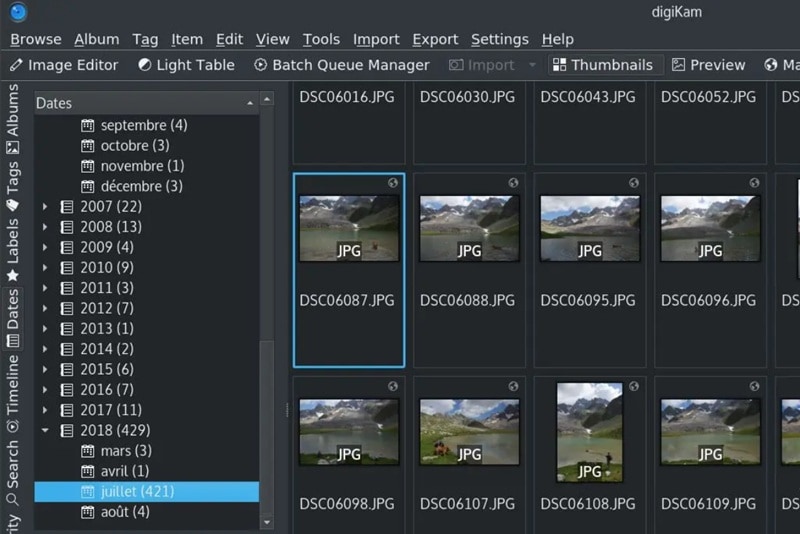Expand the 2012 (7) year node
Image resolution: width=800 pixels, height=534 pixels.
tap(45, 309)
